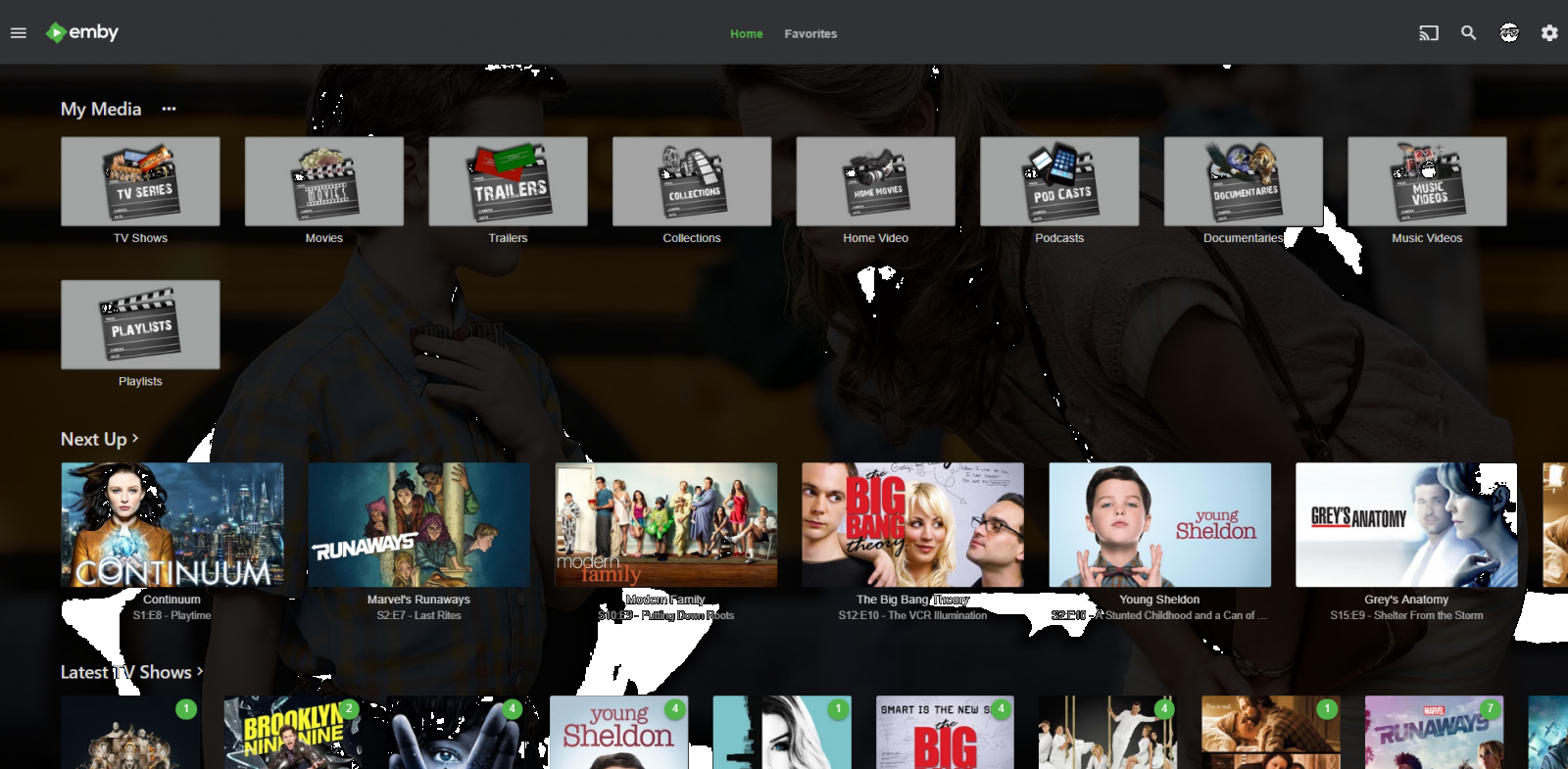Open the Playlists library tile
This screenshot has height=769, width=1568.
140,324
